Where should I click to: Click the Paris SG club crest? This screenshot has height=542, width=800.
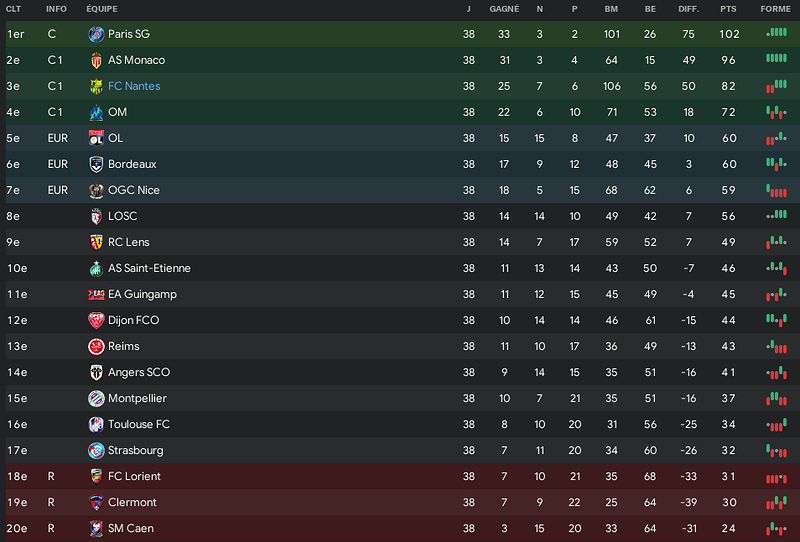(96, 34)
